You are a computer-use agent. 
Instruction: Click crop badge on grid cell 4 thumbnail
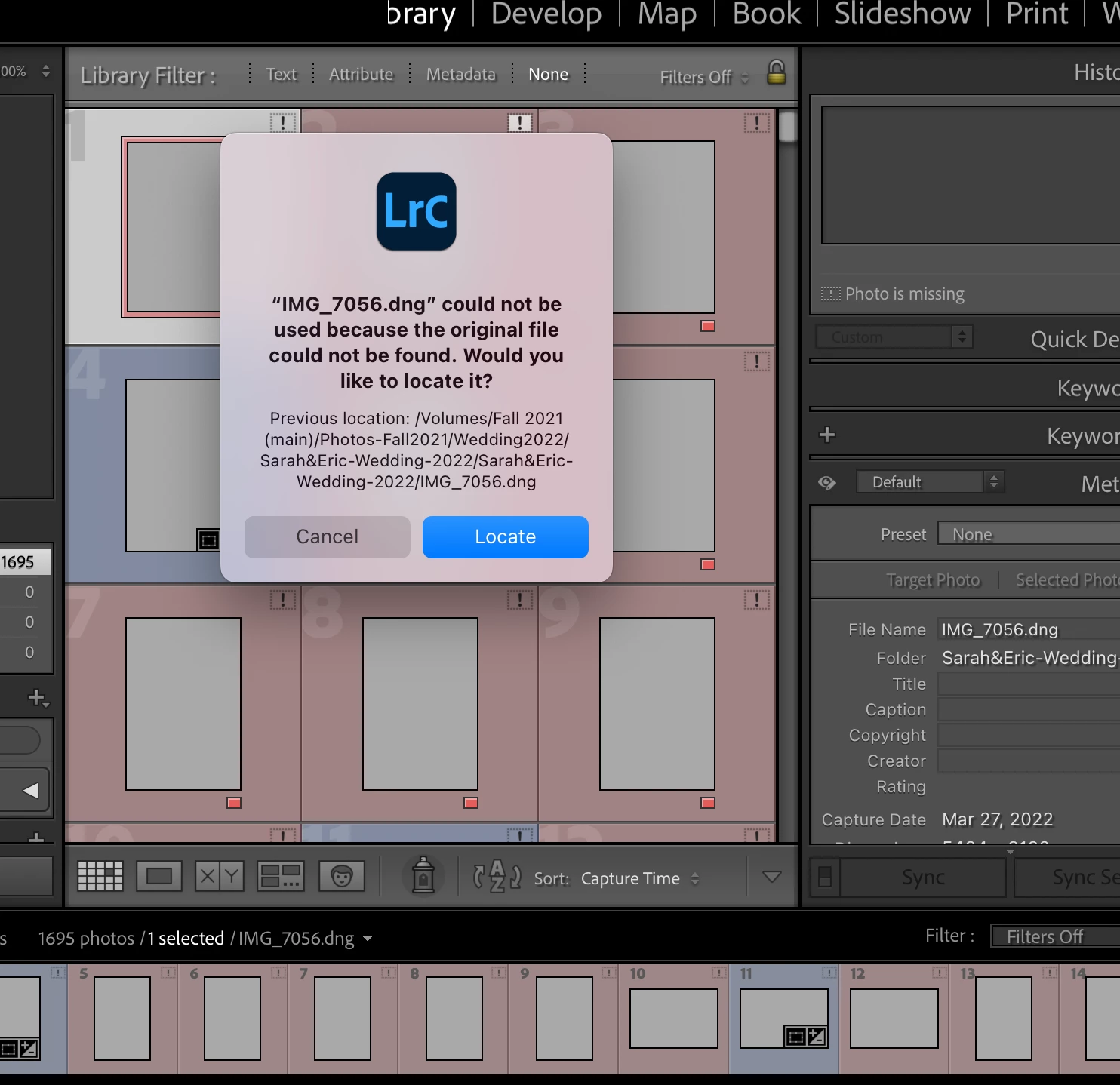[x=208, y=539]
